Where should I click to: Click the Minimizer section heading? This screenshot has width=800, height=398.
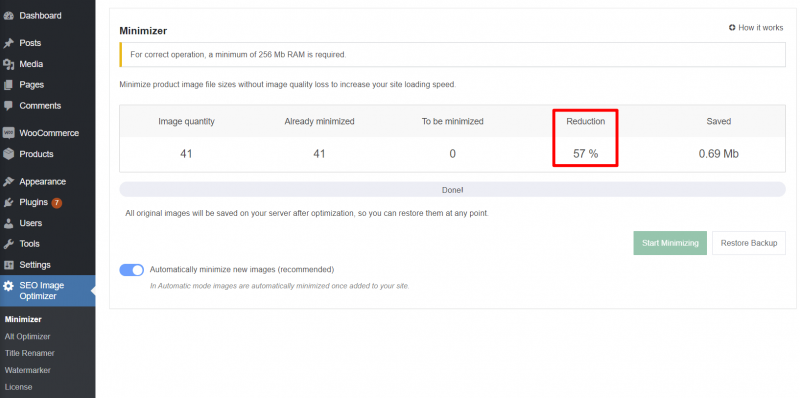[143, 31]
